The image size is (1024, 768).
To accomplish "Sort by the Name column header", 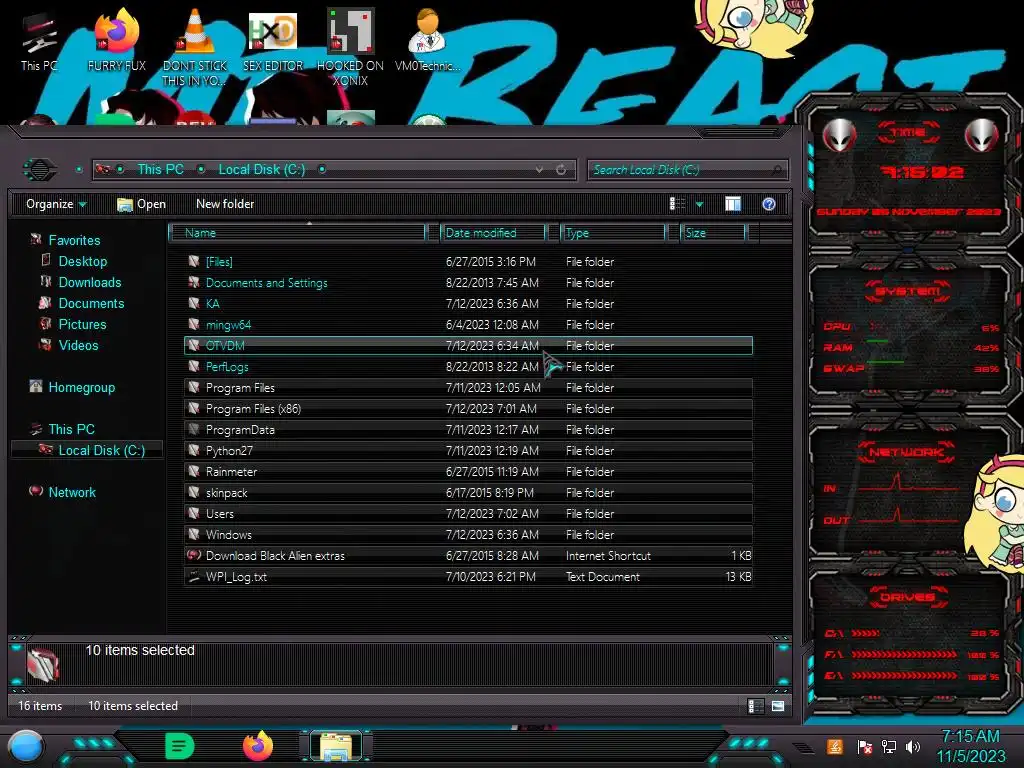I will (297, 232).
